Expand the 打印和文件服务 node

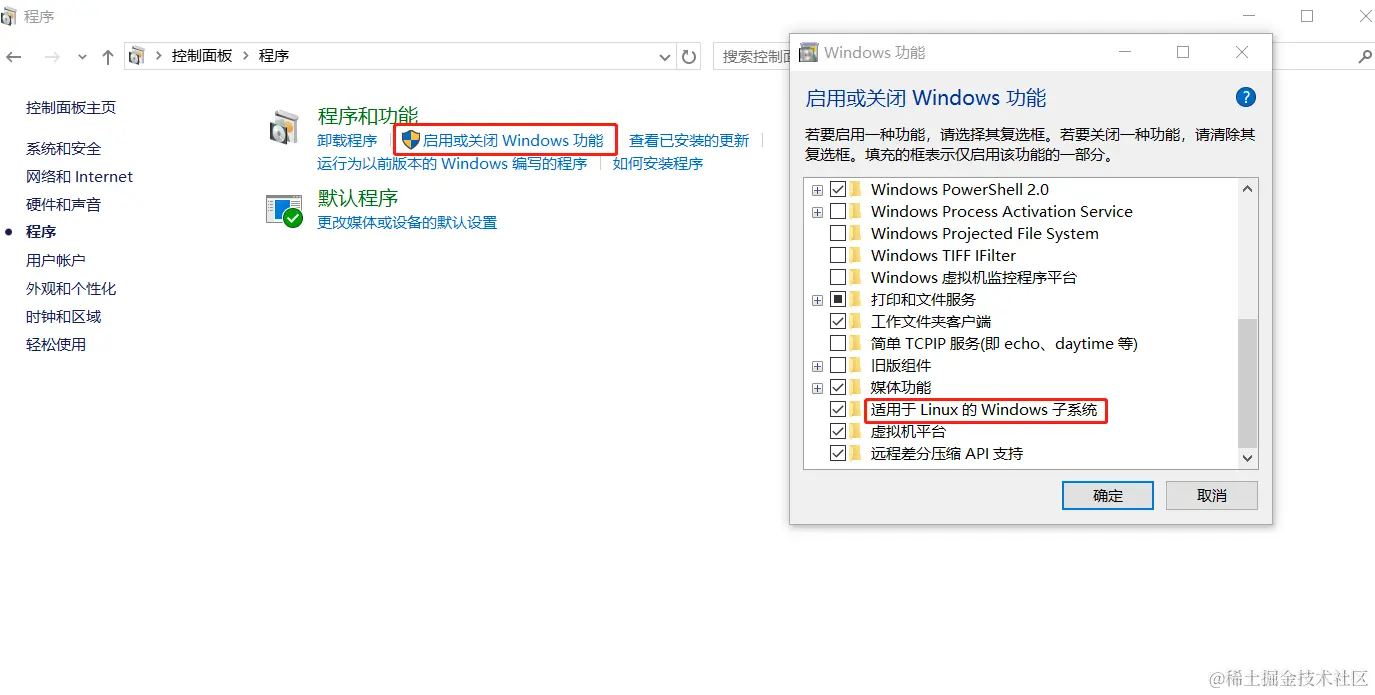[x=817, y=299]
